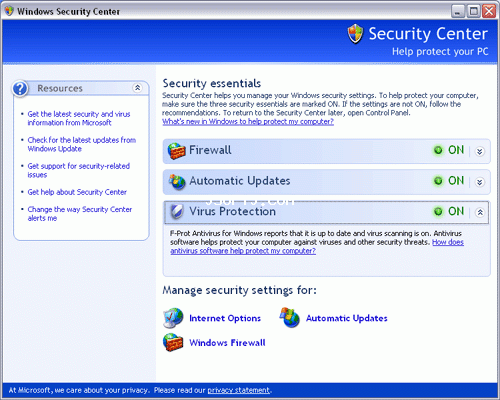Viewport: 500px width, 400px height.
Task: Click the Resources question mark icon
Action: (x=20, y=89)
